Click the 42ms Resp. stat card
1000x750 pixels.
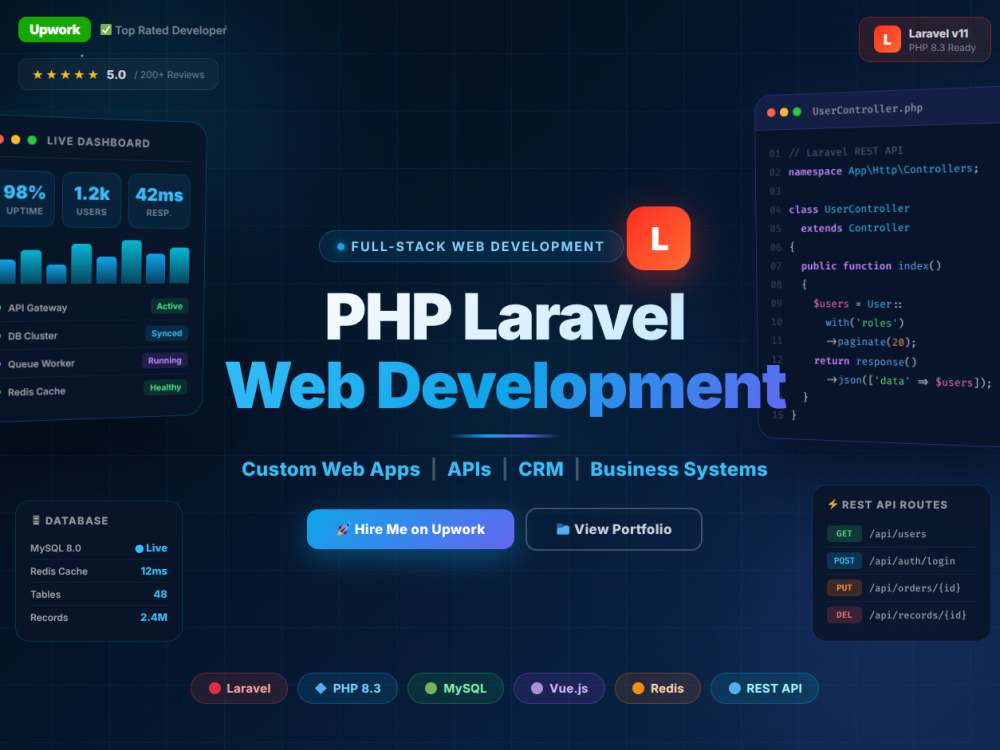(159, 202)
